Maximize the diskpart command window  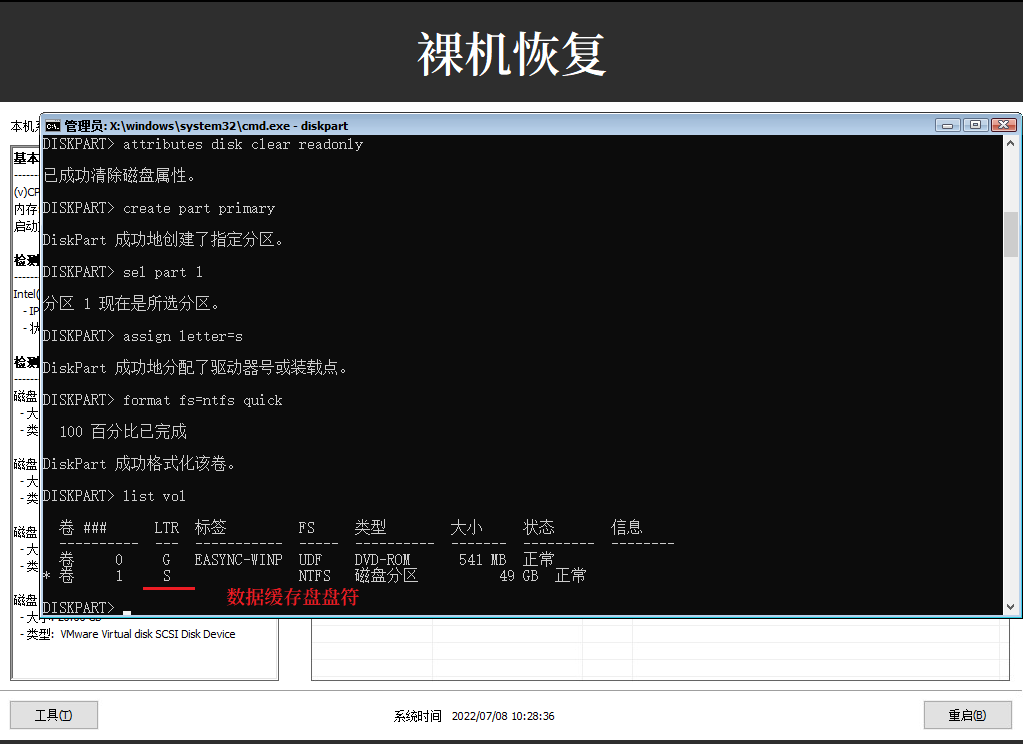pos(975,125)
